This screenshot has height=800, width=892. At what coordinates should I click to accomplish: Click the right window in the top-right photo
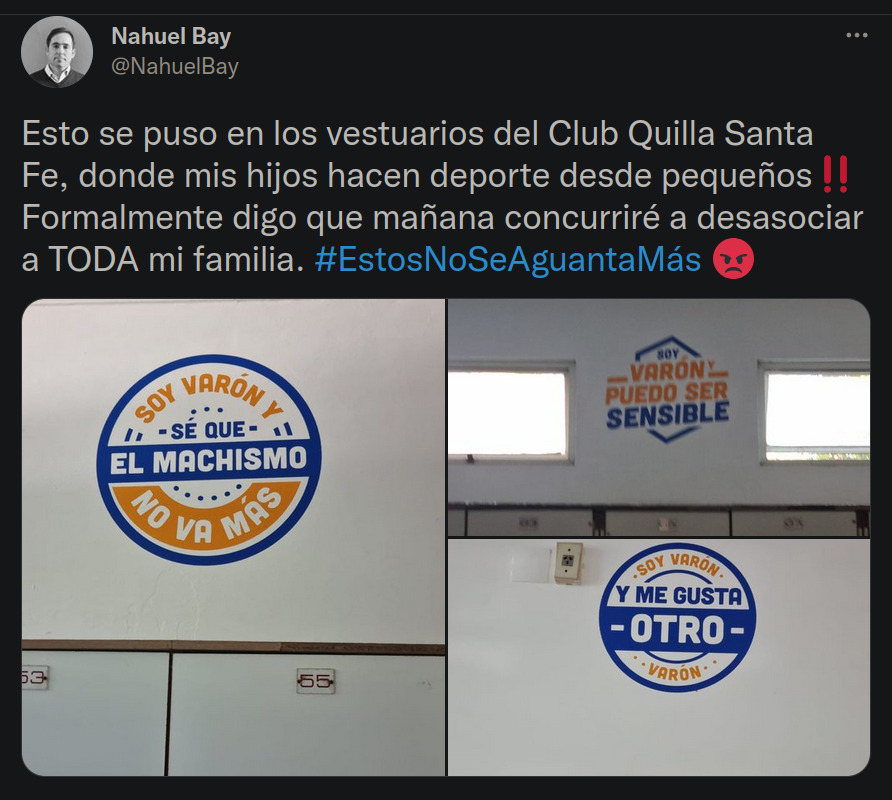[815, 410]
